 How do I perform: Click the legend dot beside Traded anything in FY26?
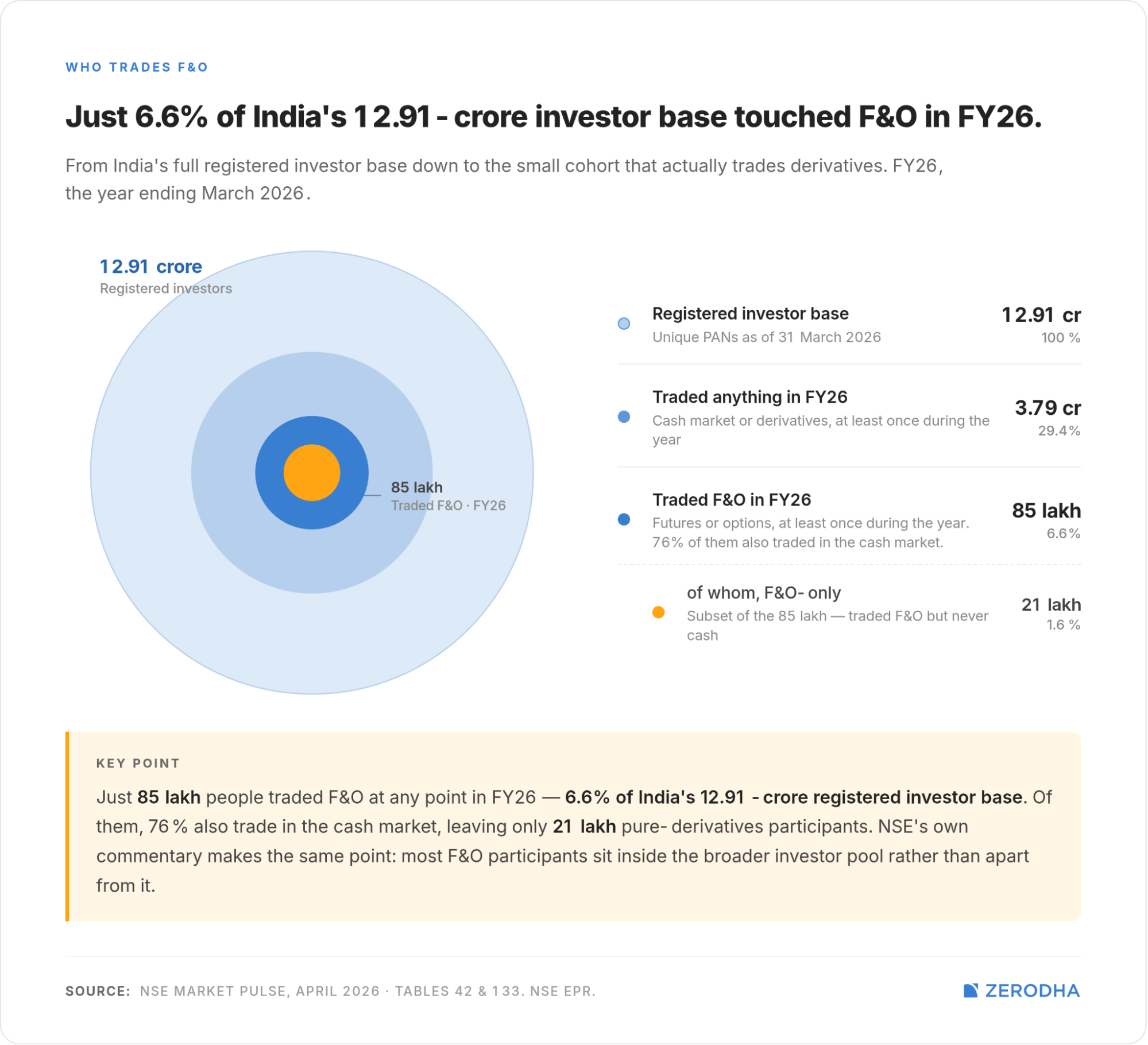click(624, 417)
